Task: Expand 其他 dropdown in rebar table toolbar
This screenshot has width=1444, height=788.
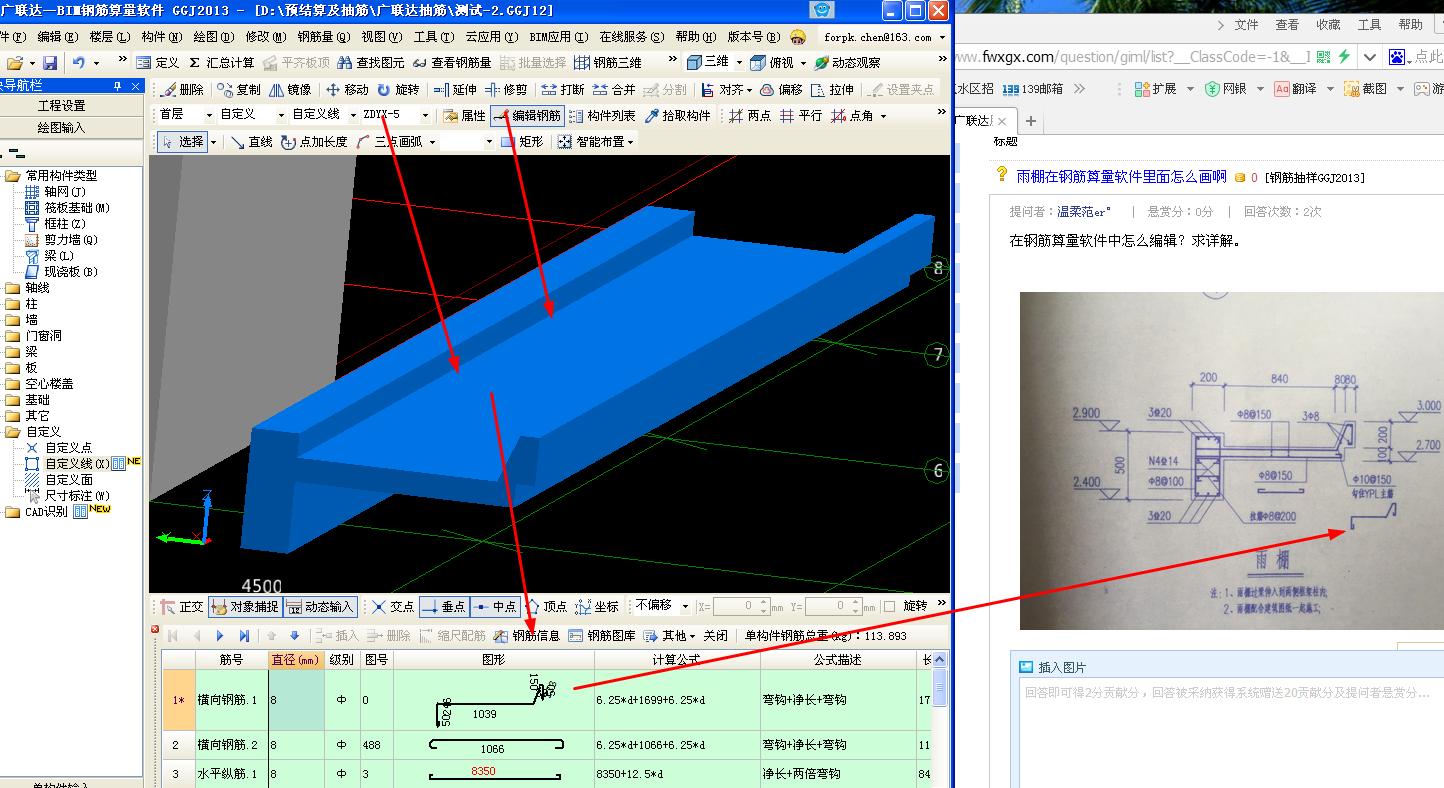Action: tap(692, 635)
